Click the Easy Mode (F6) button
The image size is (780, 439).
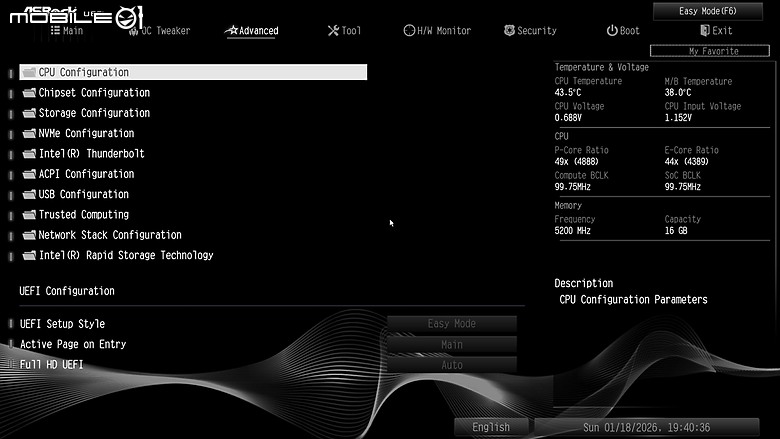[x=707, y=11]
